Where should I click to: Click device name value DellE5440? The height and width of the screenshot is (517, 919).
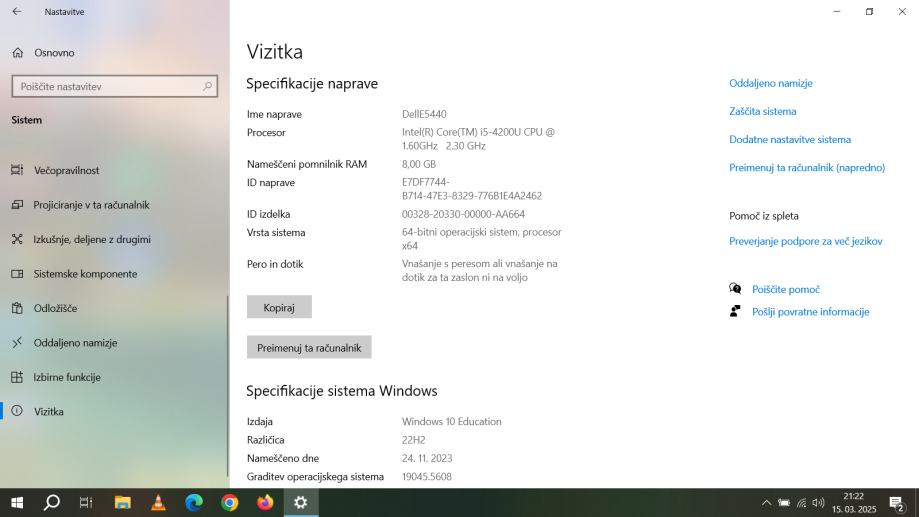(x=424, y=114)
